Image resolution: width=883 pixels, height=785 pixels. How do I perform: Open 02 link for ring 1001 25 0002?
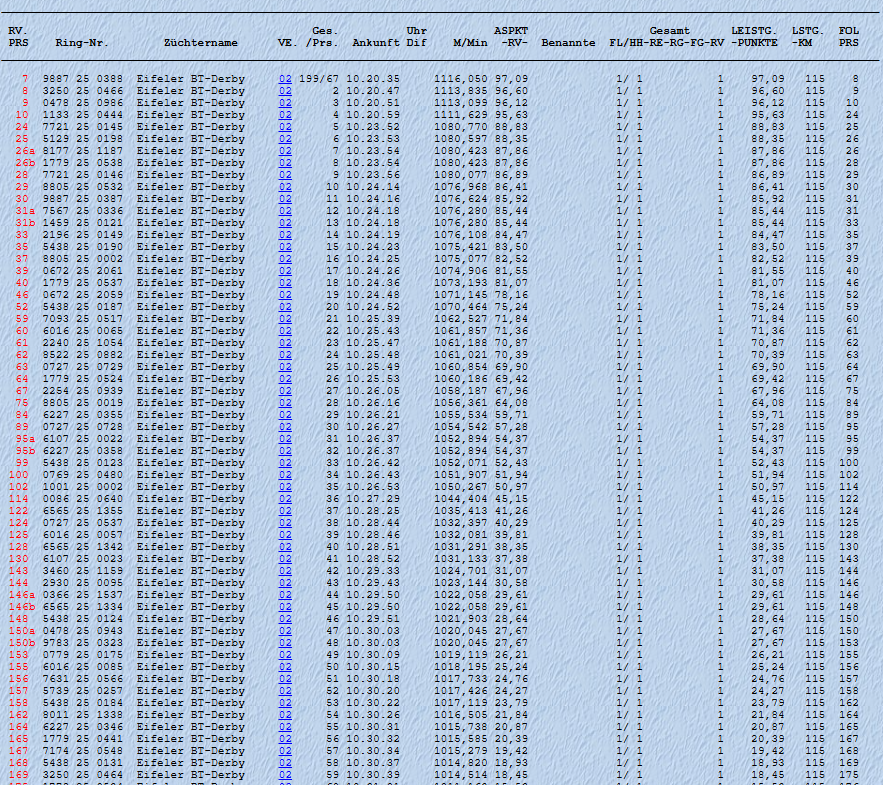tap(285, 487)
